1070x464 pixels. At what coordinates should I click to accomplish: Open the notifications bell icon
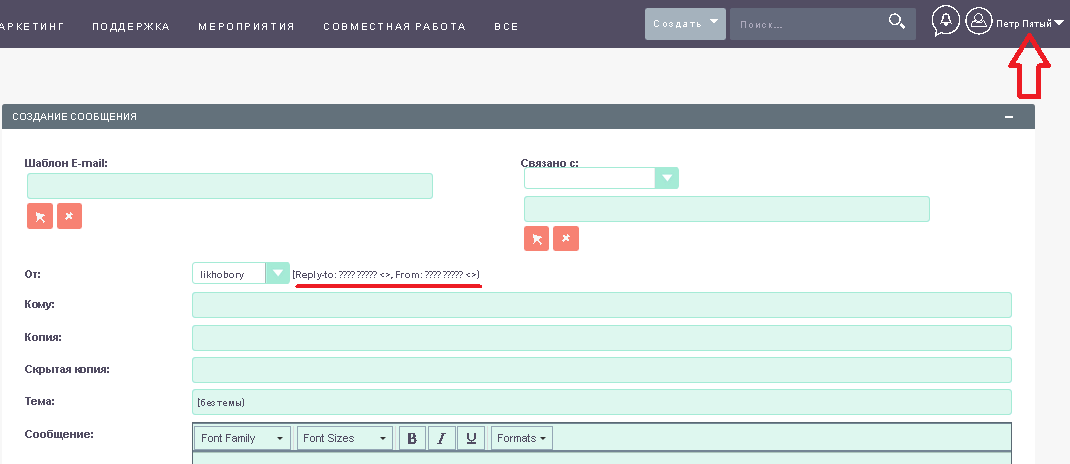pyautogui.click(x=946, y=21)
